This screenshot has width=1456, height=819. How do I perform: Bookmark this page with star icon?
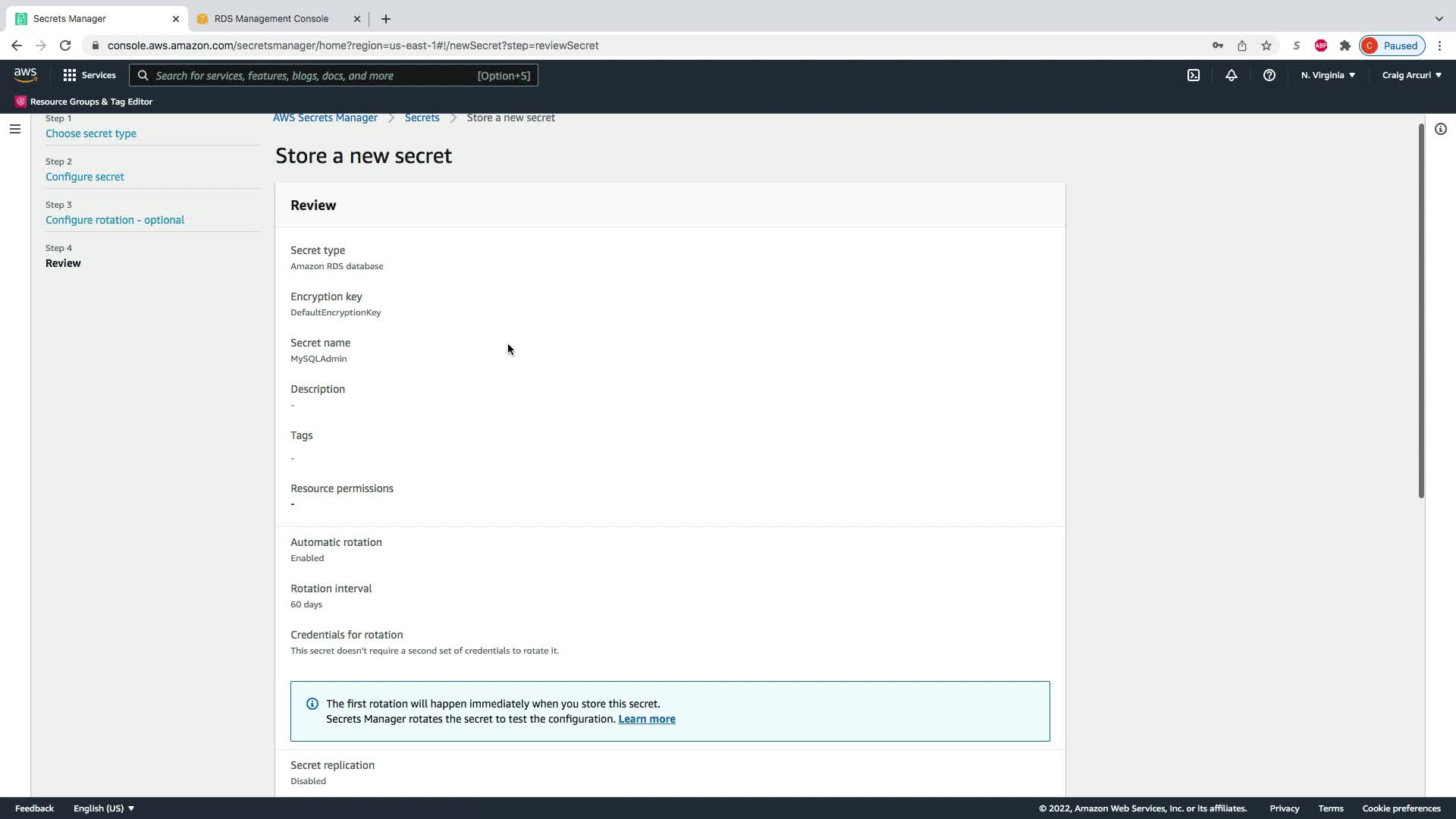[1266, 45]
